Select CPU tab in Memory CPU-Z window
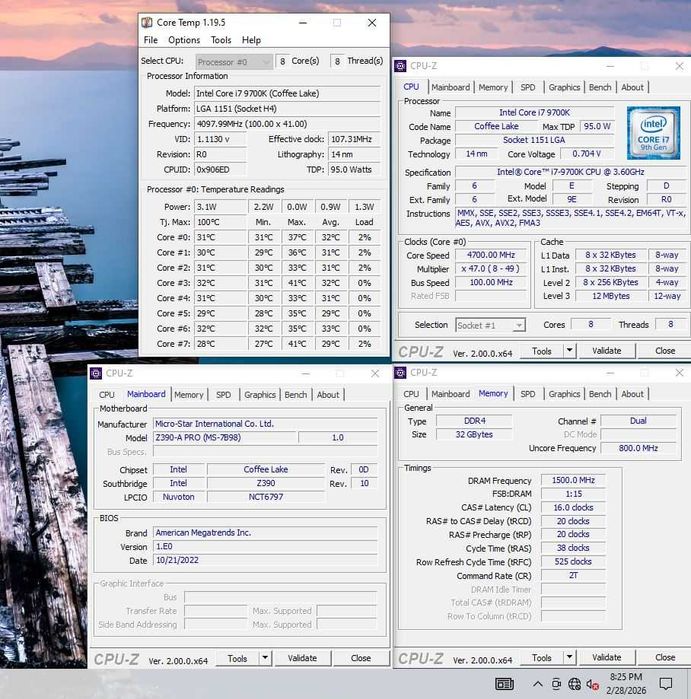This screenshot has width=691, height=699. pyautogui.click(x=411, y=394)
